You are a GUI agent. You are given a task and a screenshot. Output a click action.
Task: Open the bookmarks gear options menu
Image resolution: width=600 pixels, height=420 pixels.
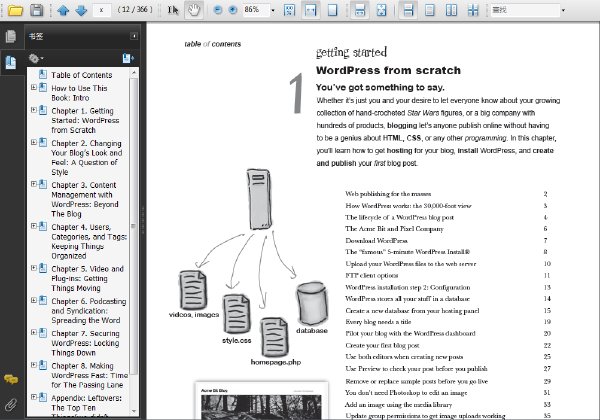click(36, 58)
